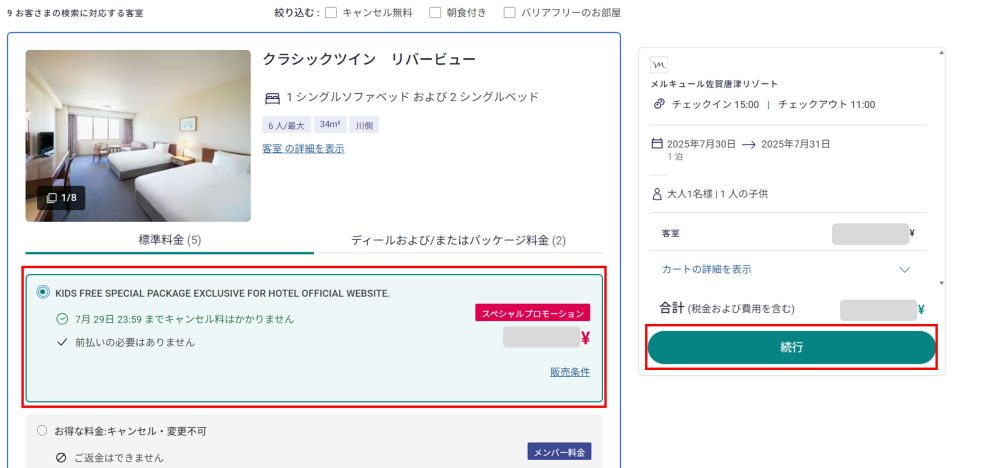Click the 川側 river side tag

(365, 125)
